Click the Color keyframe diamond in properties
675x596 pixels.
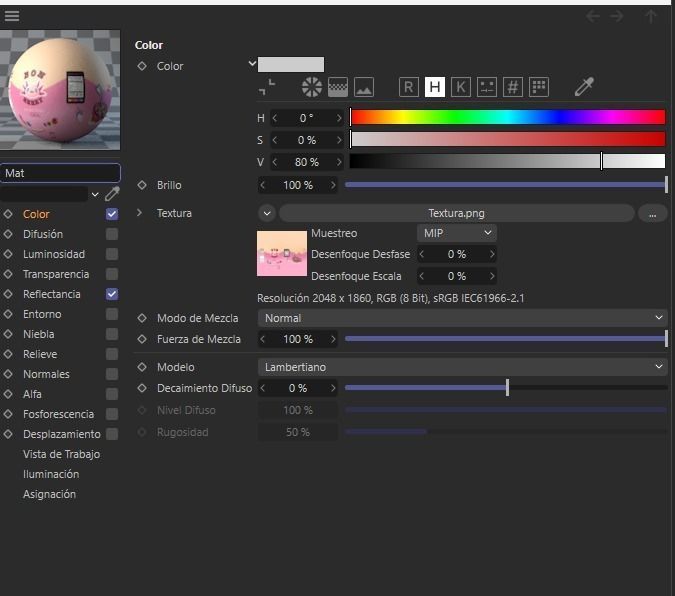142,66
